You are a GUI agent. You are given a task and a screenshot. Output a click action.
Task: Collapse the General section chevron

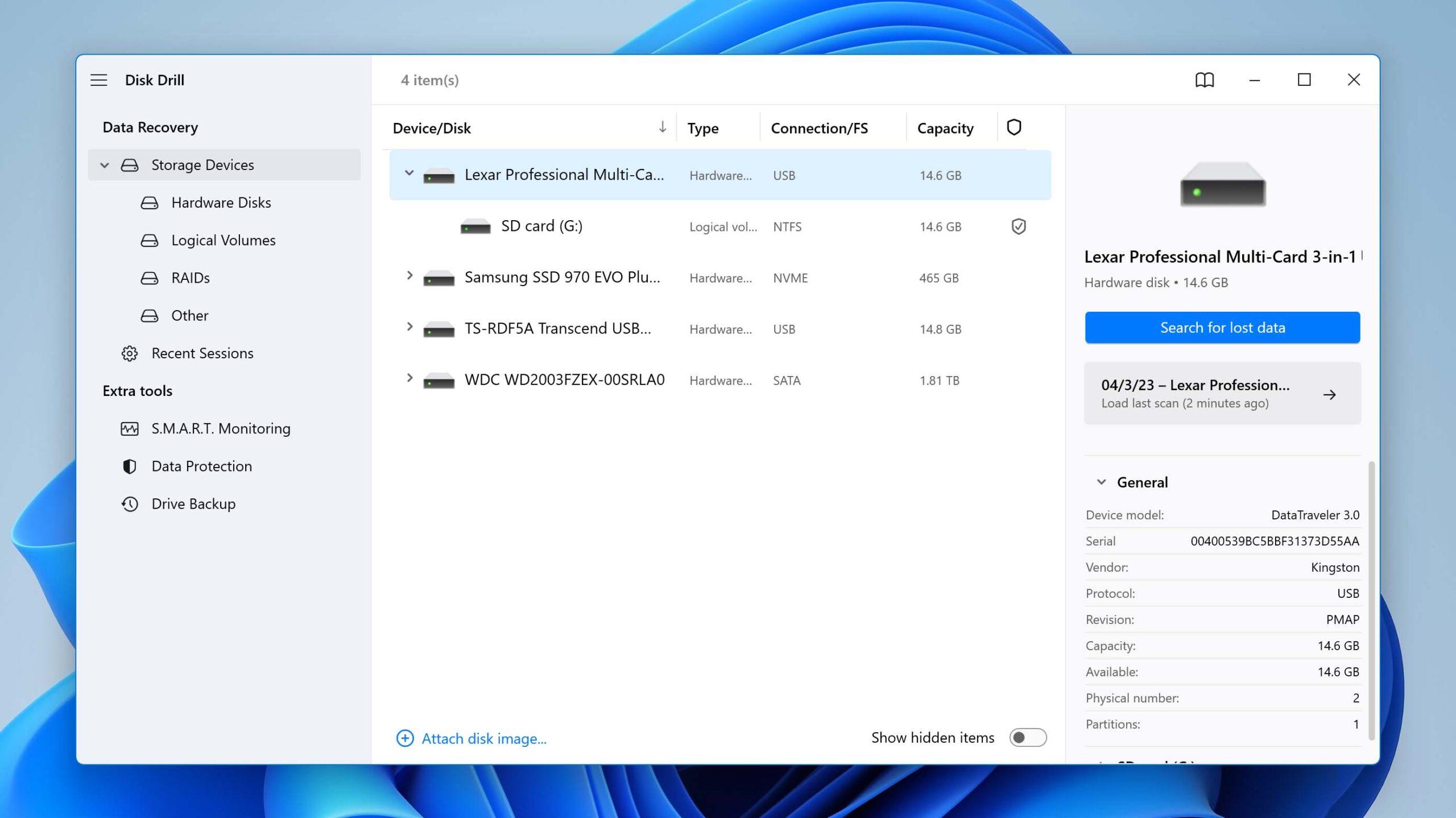pyautogui.click(x=1101, y=482)
